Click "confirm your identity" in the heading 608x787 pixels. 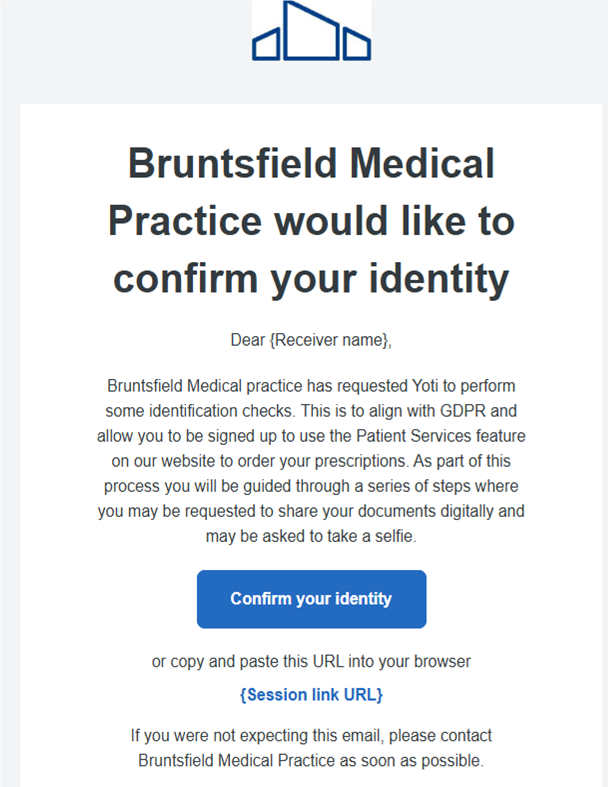311,277
